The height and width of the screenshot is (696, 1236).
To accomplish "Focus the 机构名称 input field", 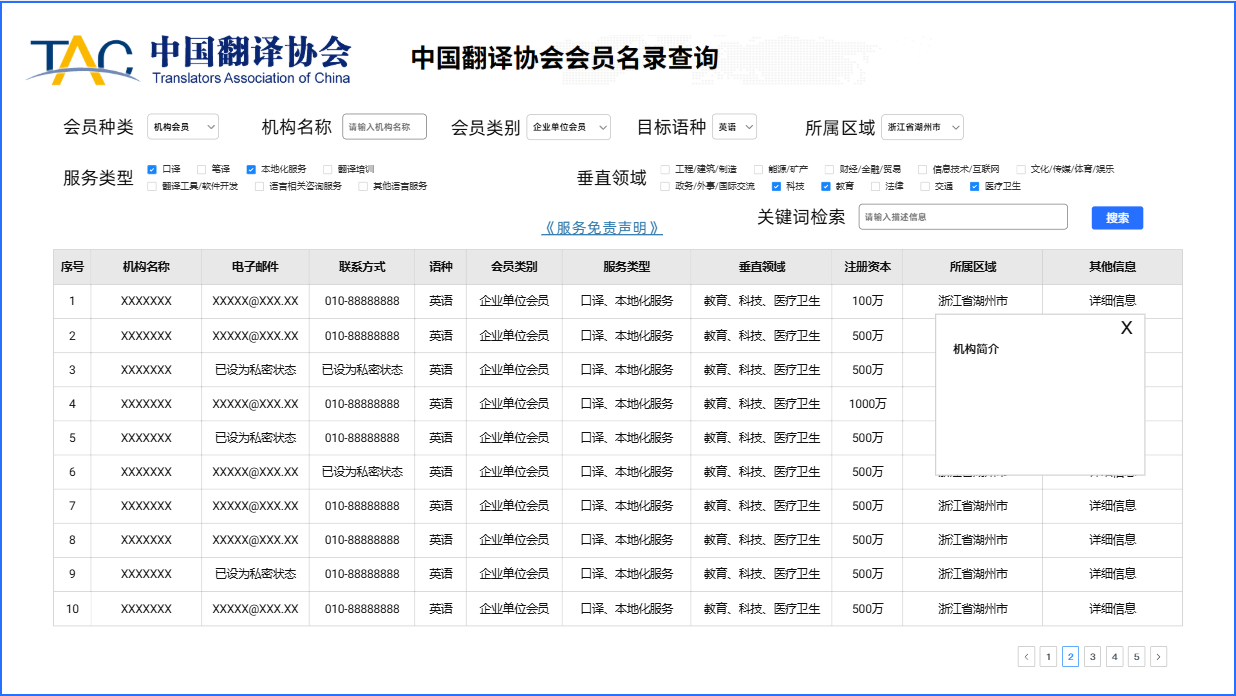I will click(384, 127).
